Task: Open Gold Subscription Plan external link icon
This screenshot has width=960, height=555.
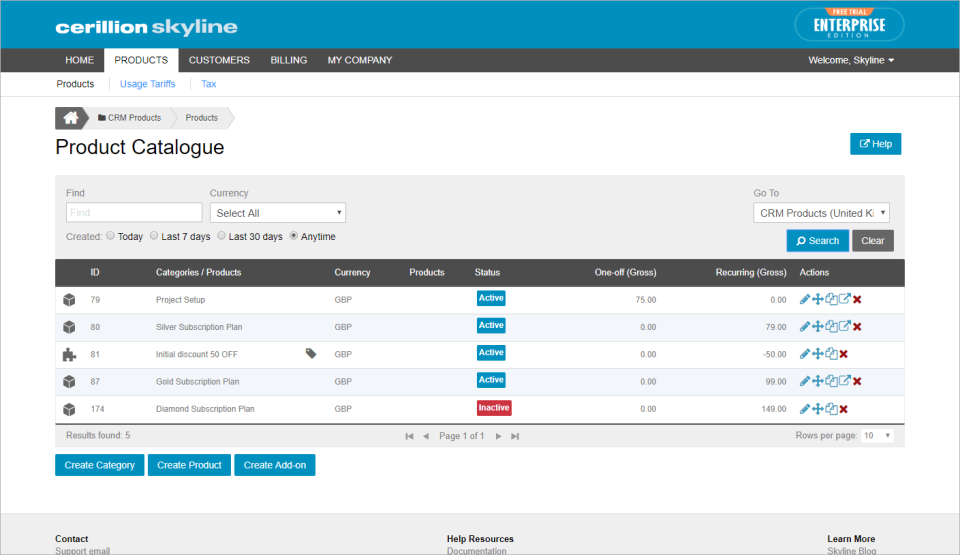Action: (x=844, y=380)
